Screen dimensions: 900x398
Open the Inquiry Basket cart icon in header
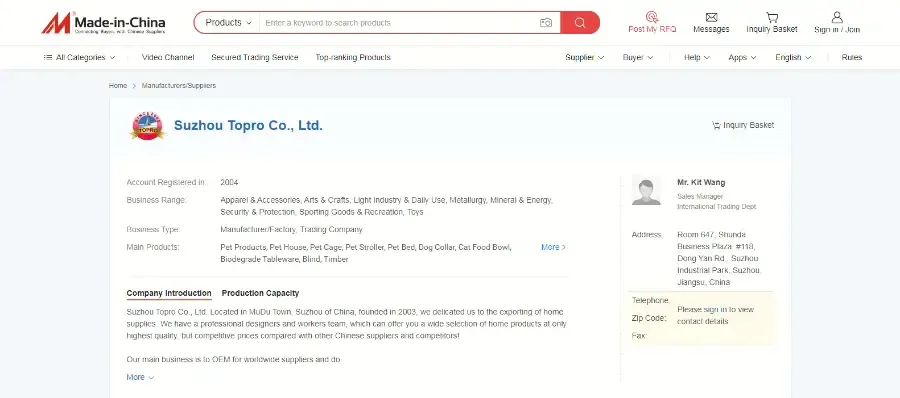point(771,17)
